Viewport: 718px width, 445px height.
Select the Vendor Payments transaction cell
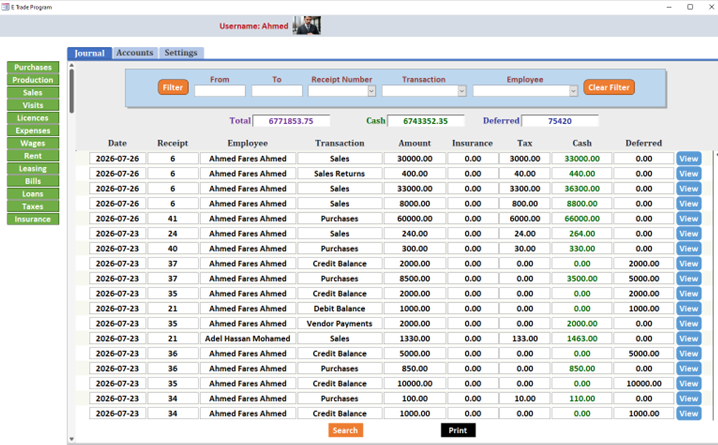point(339,324)
